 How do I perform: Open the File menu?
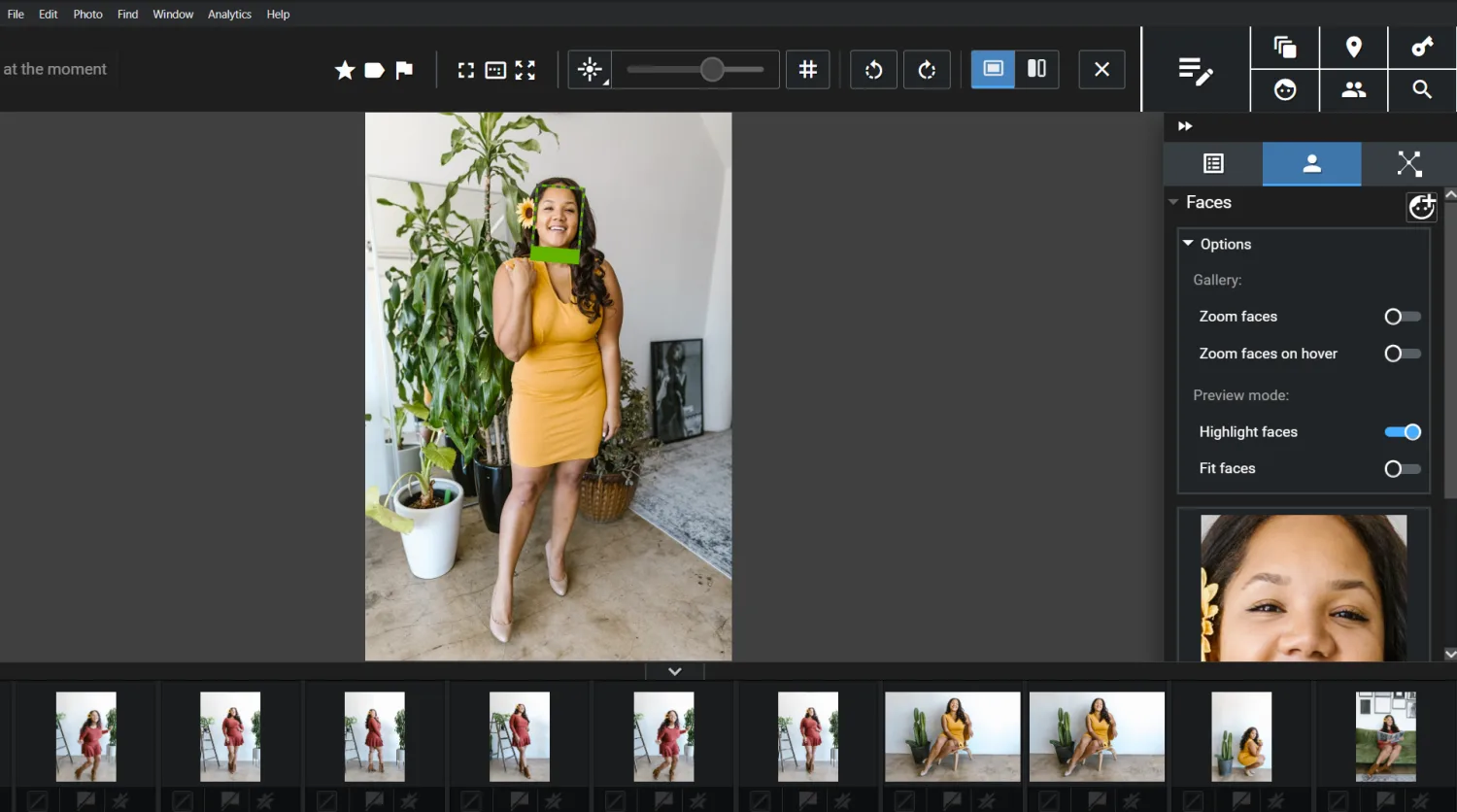[x=16, y=15]
